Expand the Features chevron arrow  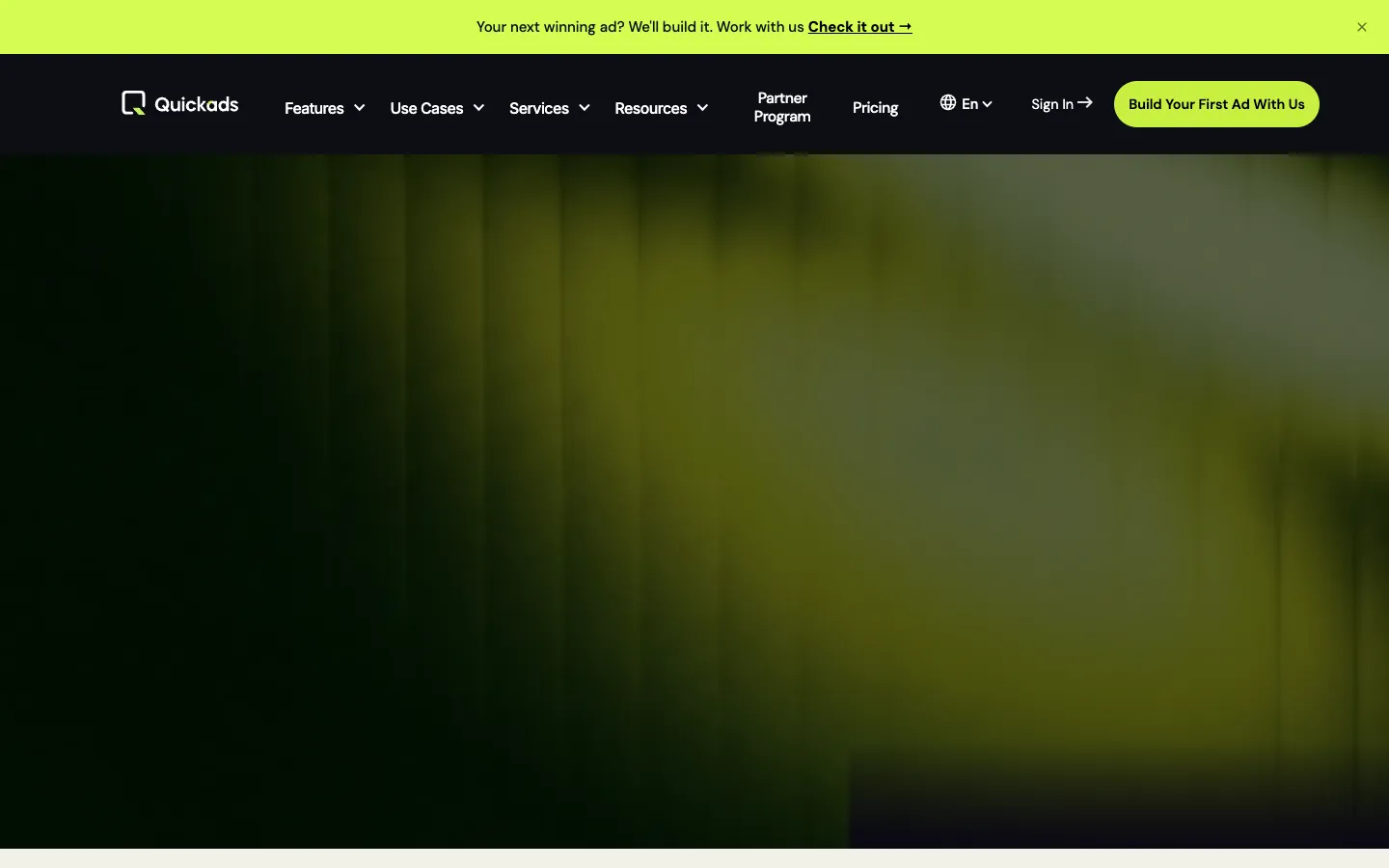[x=359, y=108]
